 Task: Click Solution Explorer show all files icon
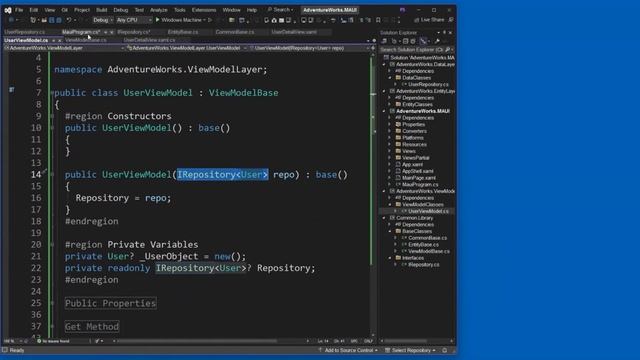413,41
